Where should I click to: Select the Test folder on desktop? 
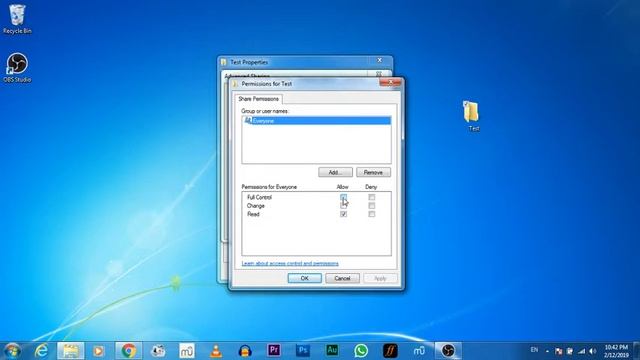471,116
